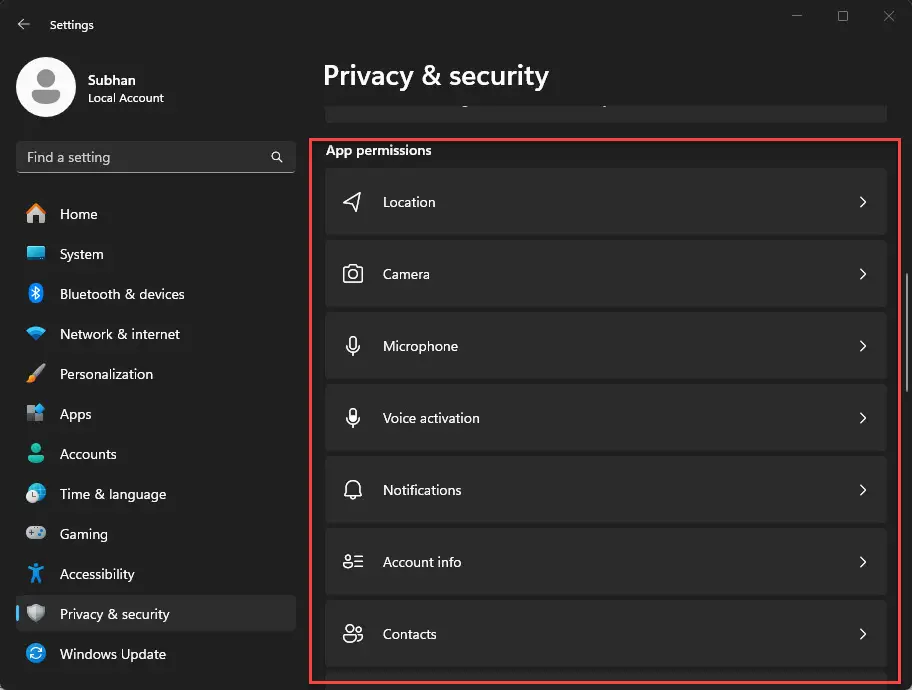The height and width of the screenshot is (690, 912).
Task: Click the Location arrow icon
Action: click(352, 202)
